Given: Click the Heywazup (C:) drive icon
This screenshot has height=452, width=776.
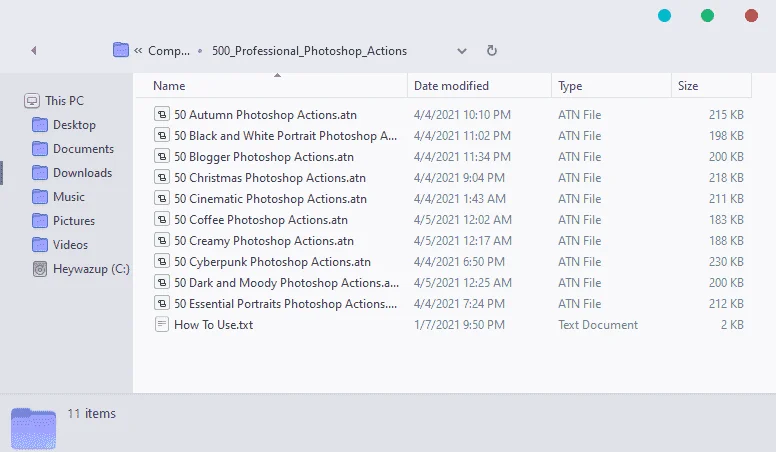Looking at the screenshot, I should tap(40, 269).
